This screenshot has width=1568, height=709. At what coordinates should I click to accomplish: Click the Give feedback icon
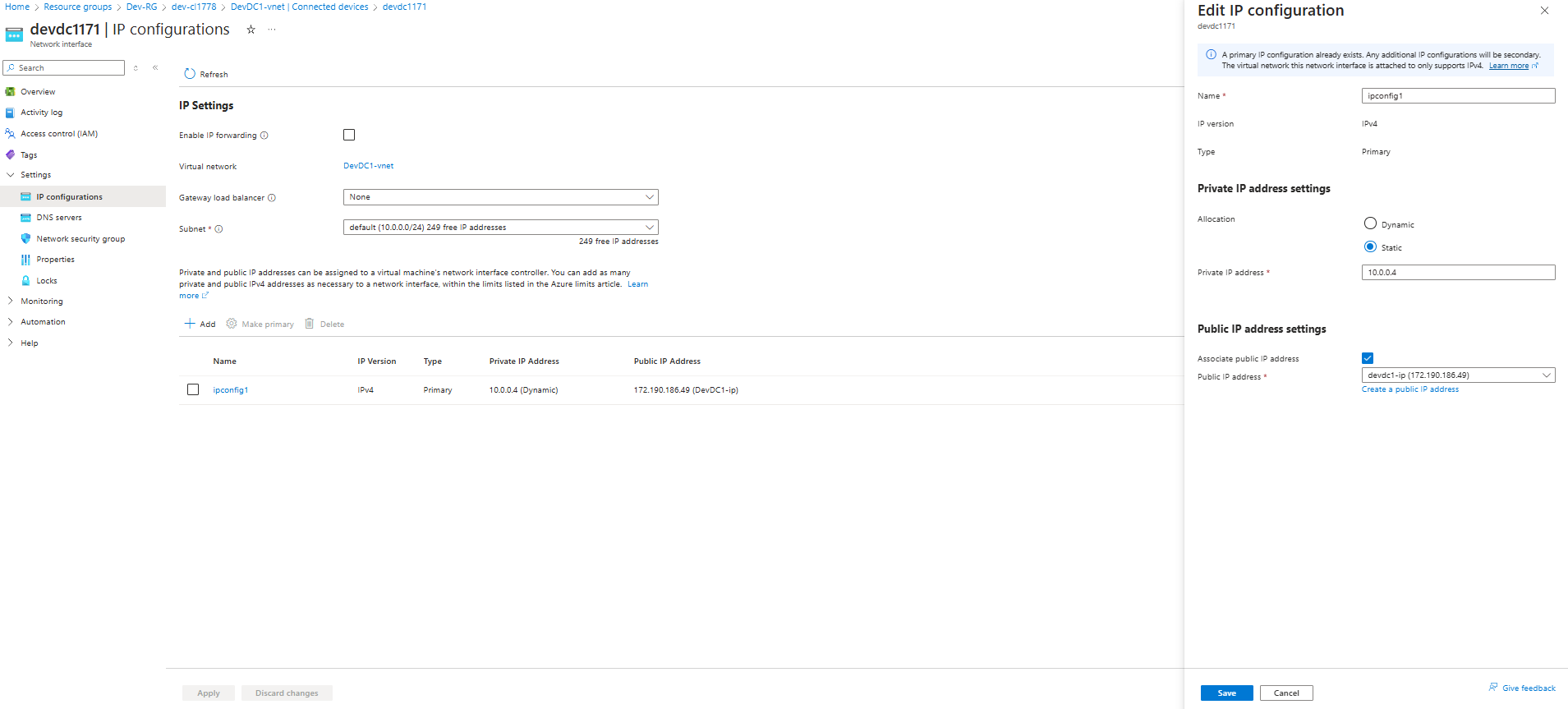(x=1493, y=688)
